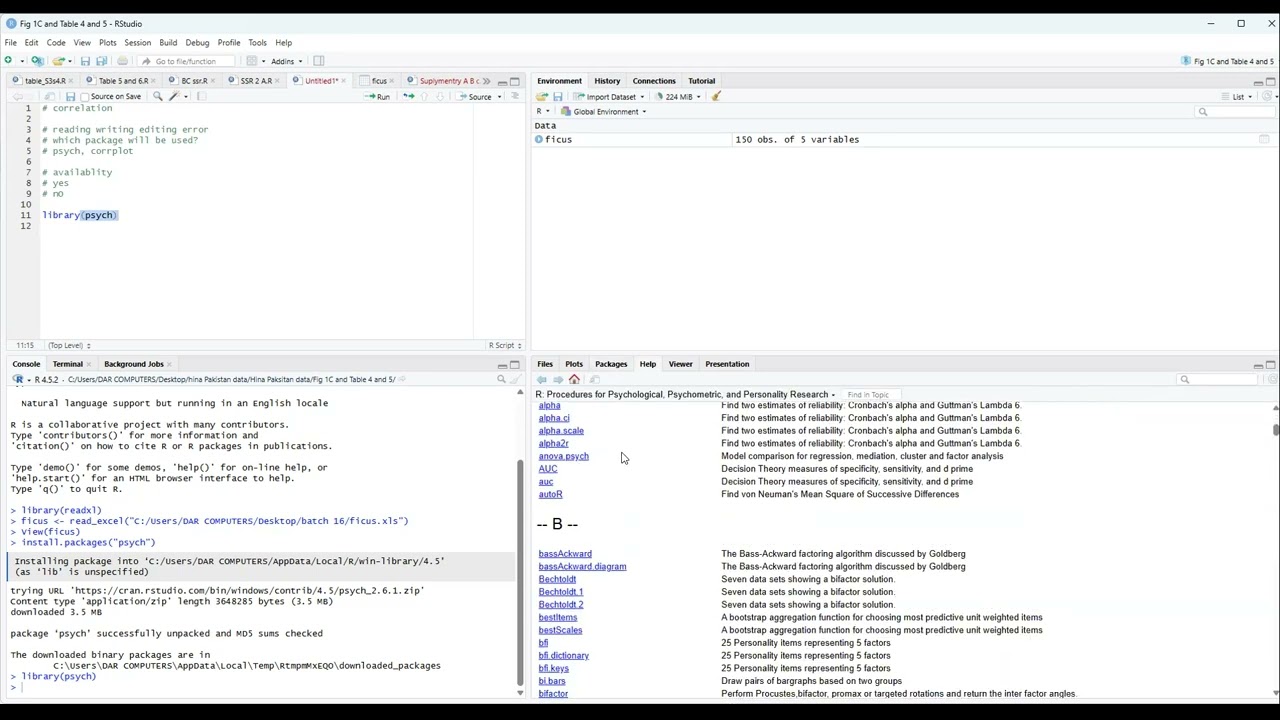Viewport: 1280px width, 720px height.
Task: Click the Save All documents icon
Action: (x=101, y=61)
